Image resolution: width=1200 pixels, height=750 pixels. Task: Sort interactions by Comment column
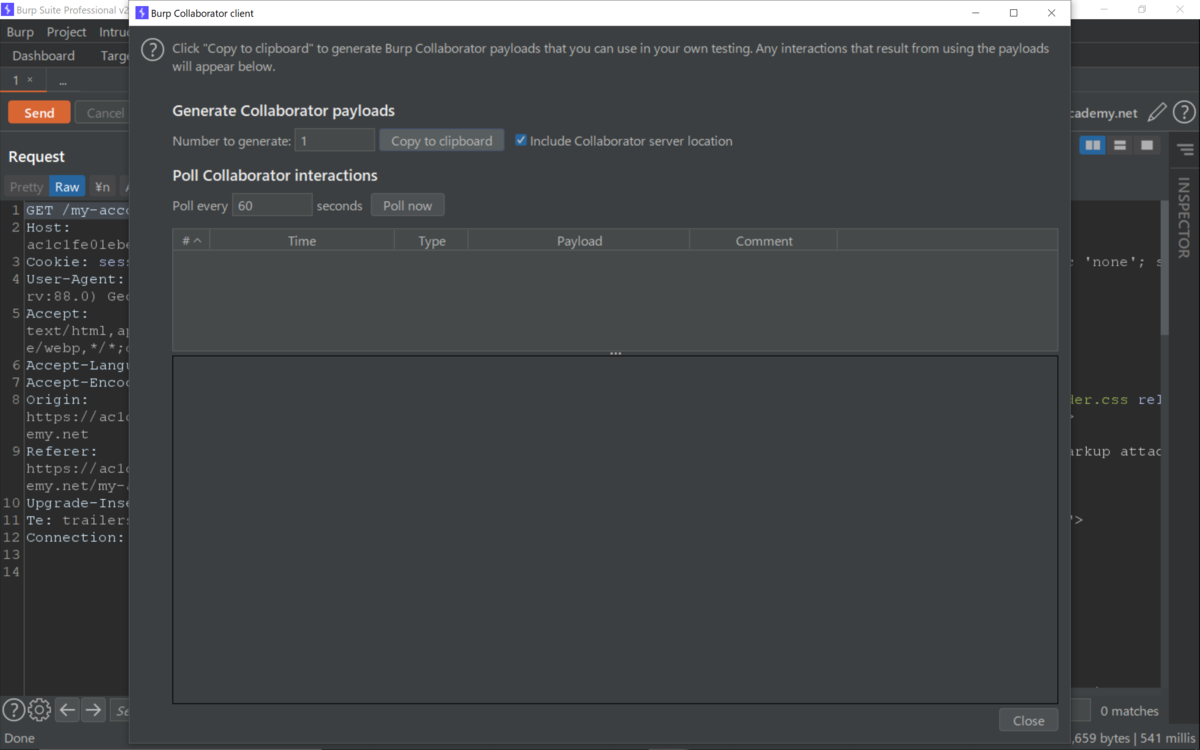point(763,241)
